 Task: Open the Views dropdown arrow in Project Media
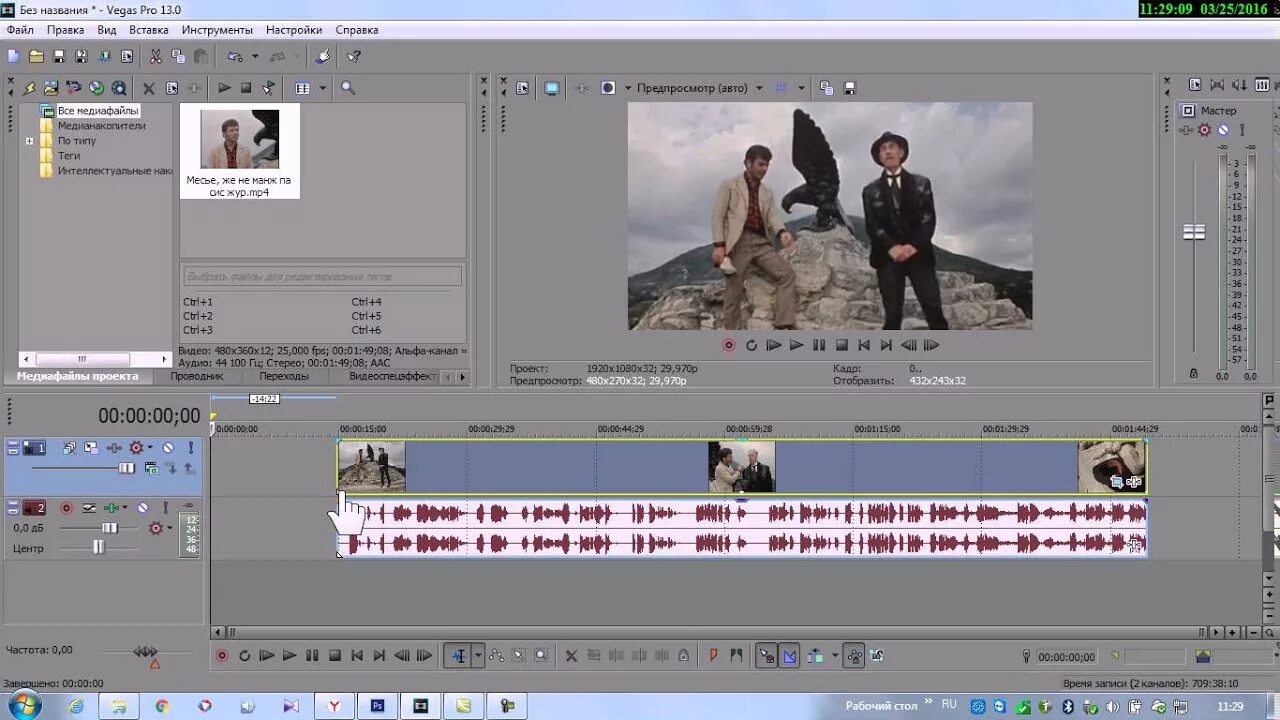pos(322,88)
